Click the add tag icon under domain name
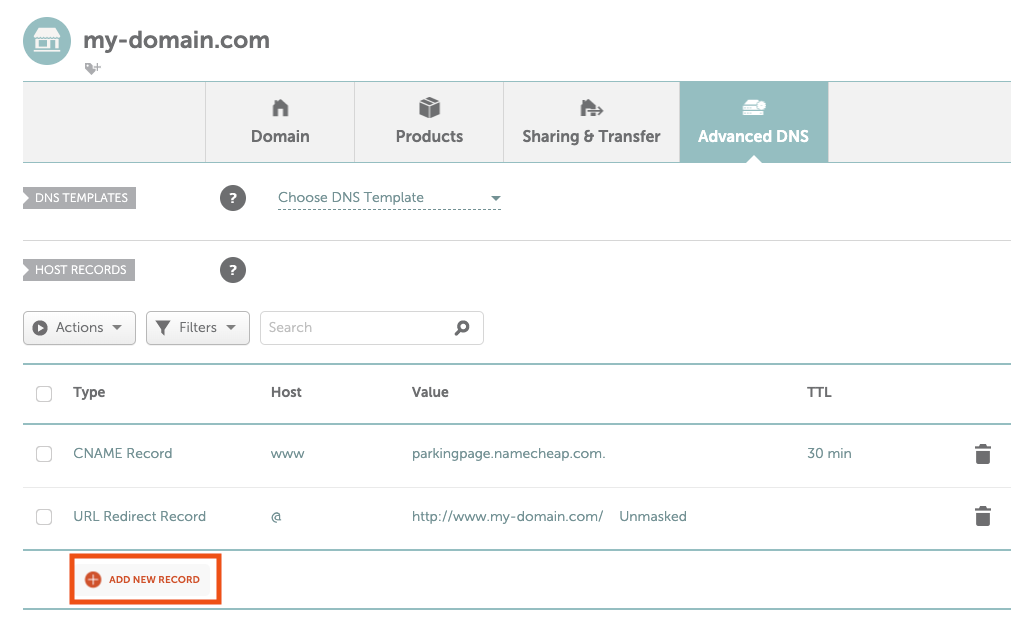 92,68
